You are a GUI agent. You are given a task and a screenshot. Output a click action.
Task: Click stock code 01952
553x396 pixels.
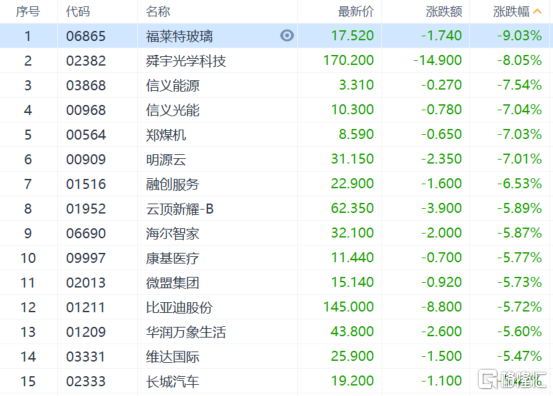86,209
